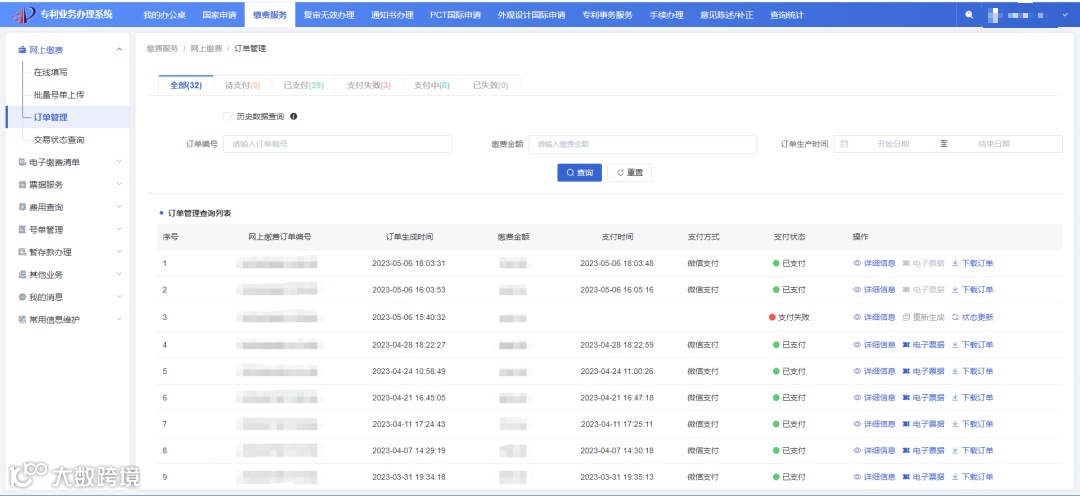Image resolution: width=1080 pixels, height=496 pixels.
Task: Click 下载订单 for order row 2
Action: (x=973, y=289)
